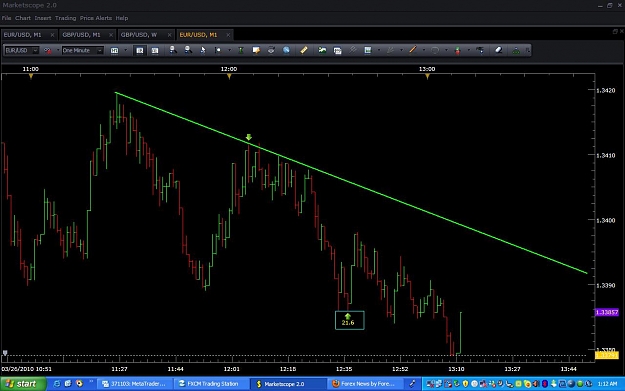
Task: Open the Insert menu
Action: coord(43,18)
